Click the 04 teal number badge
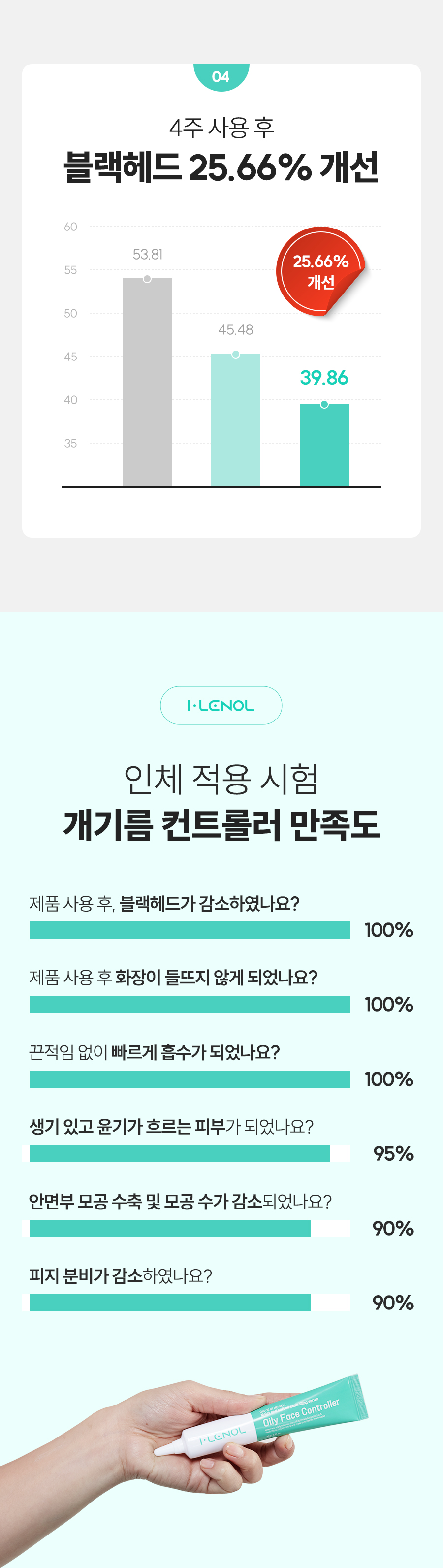The image size is (443, 1568). (x=221, y=77)
